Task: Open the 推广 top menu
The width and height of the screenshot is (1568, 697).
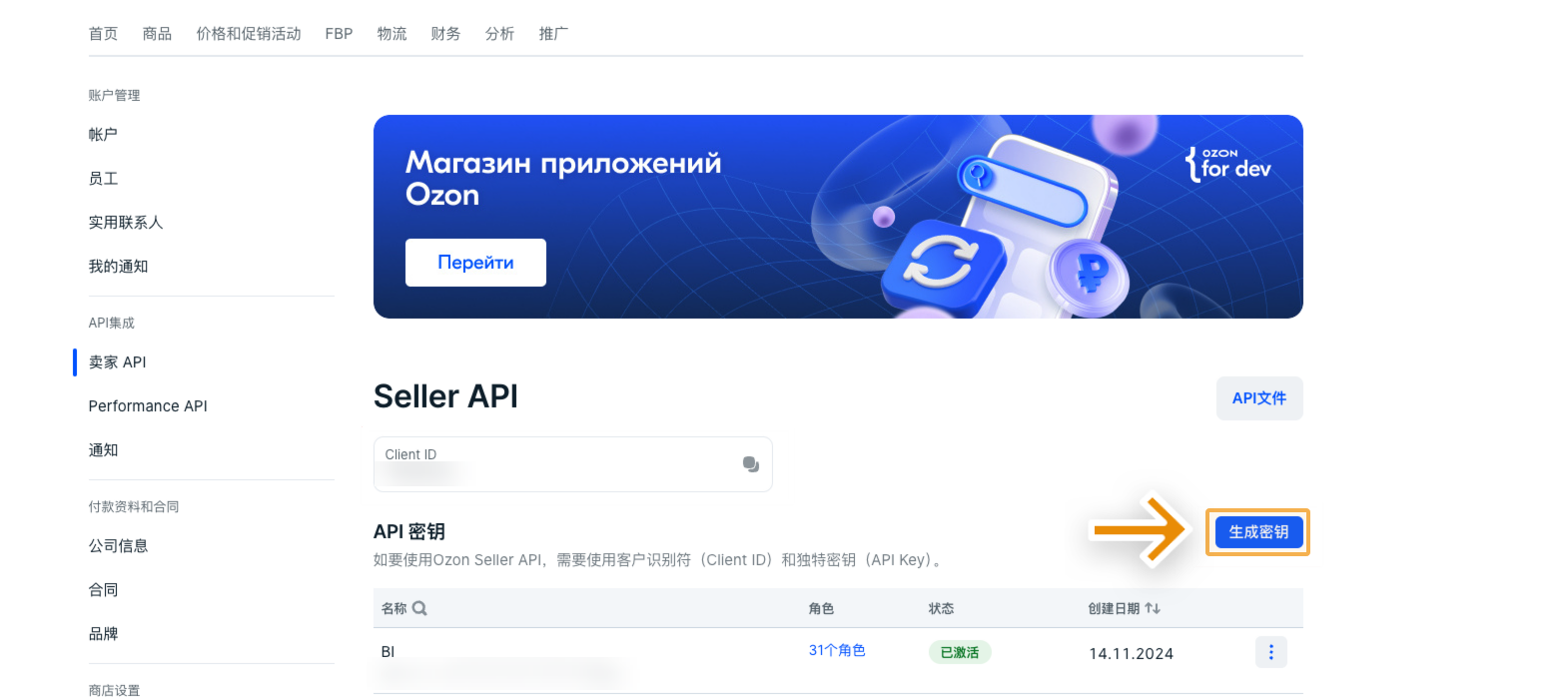Action: pos(553,34)
